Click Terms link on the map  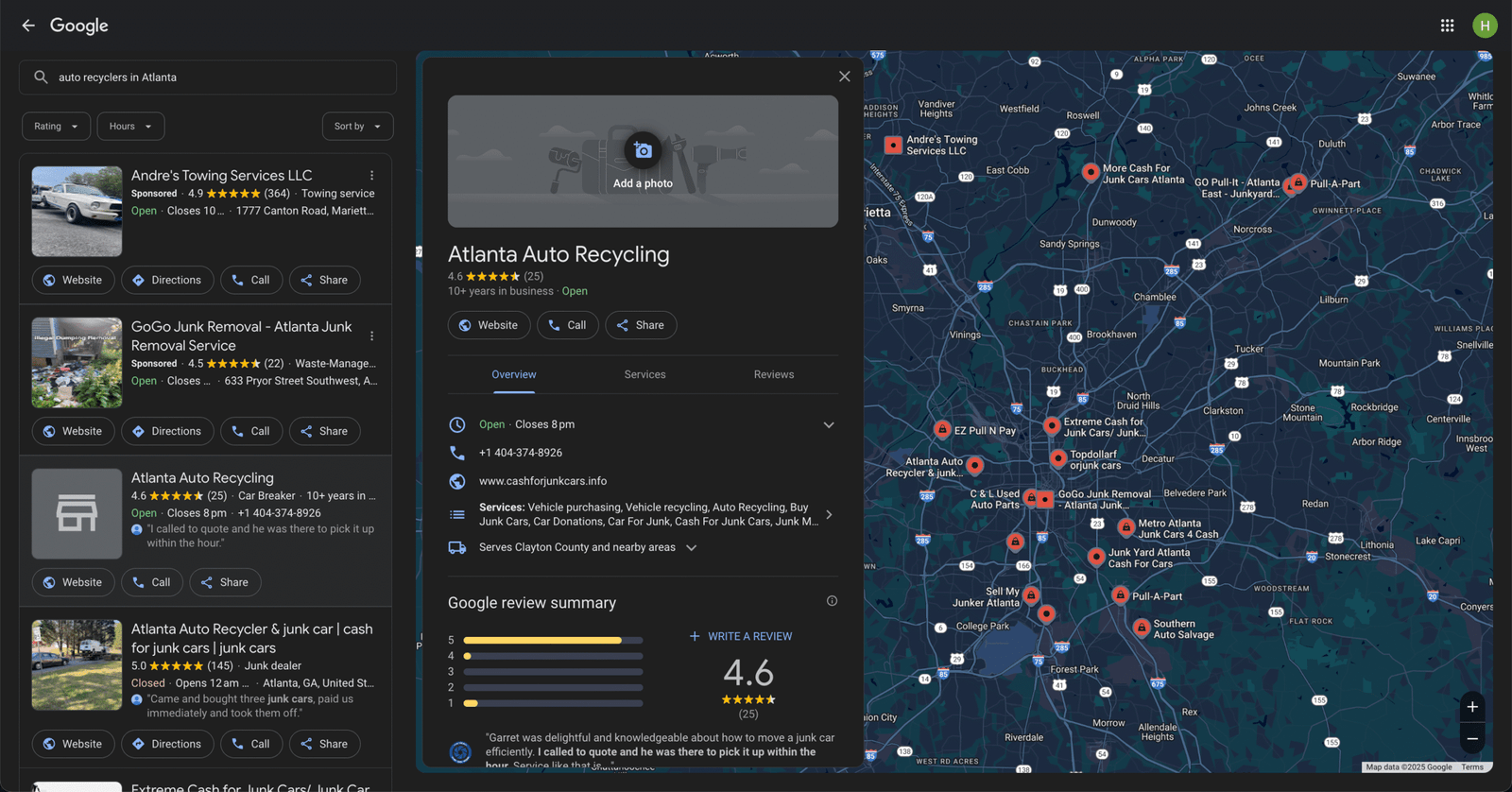tap(1472, 767)
